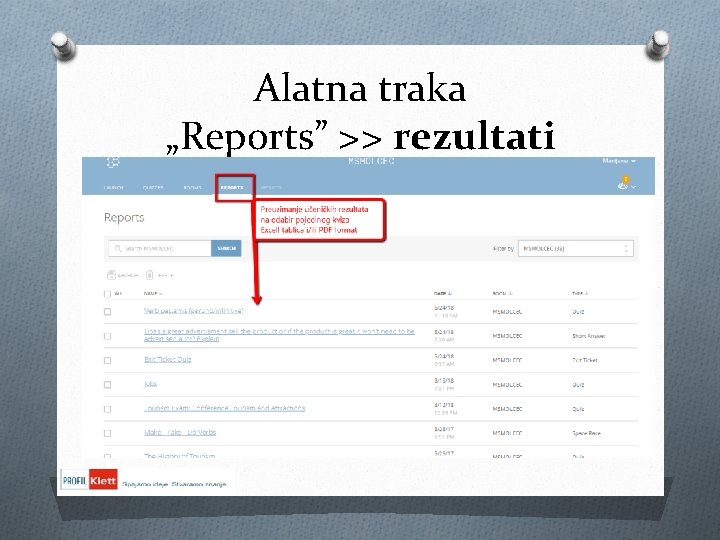Sort reports by Room column
The width and height of the screenshot is (720, 540).
[502, 293]
